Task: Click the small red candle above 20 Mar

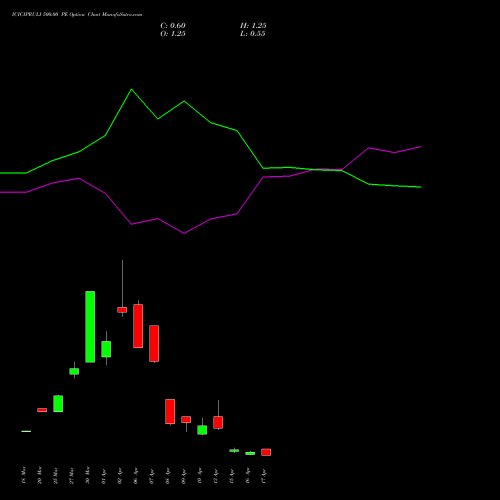Action: tap(42, 410)
